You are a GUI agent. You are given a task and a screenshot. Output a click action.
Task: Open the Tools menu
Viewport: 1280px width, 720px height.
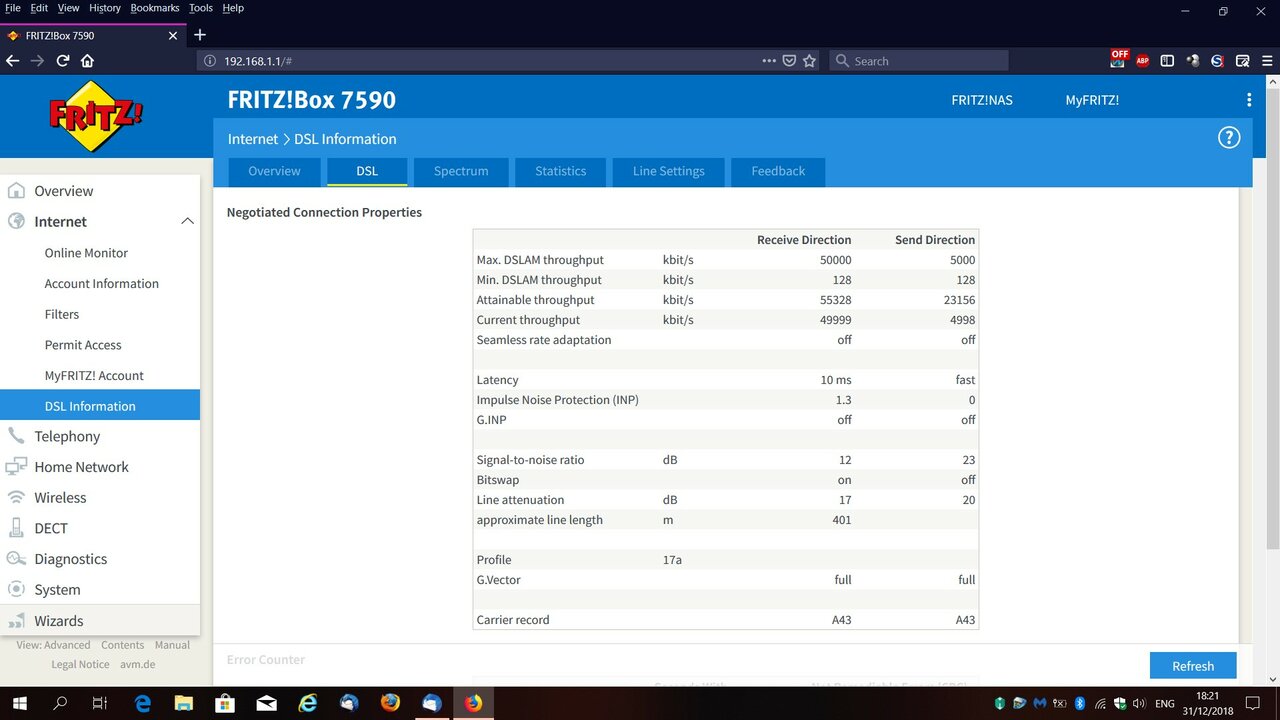click(201, 8)
